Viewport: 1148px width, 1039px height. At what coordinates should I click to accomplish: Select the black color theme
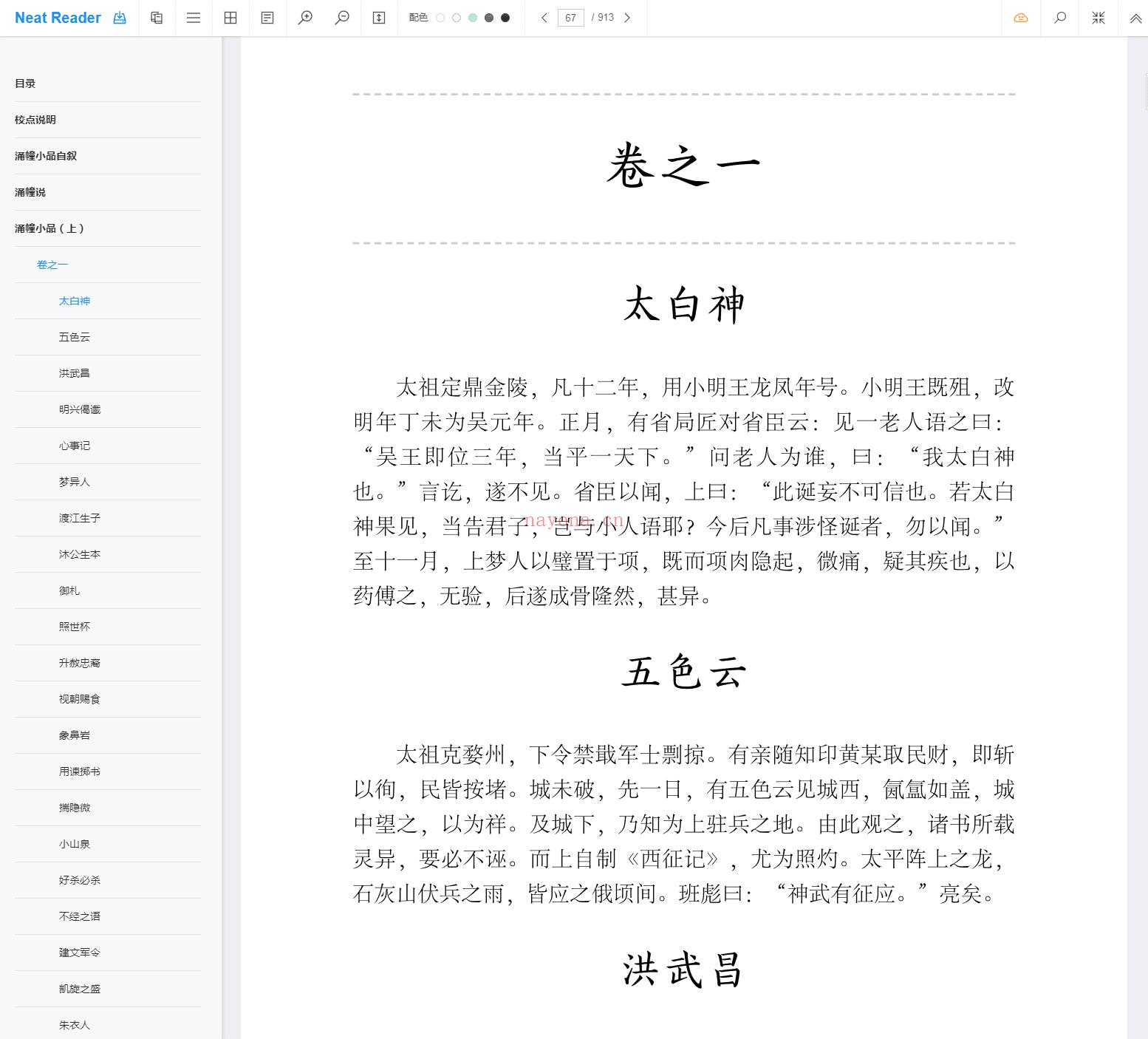pos(505,18)
